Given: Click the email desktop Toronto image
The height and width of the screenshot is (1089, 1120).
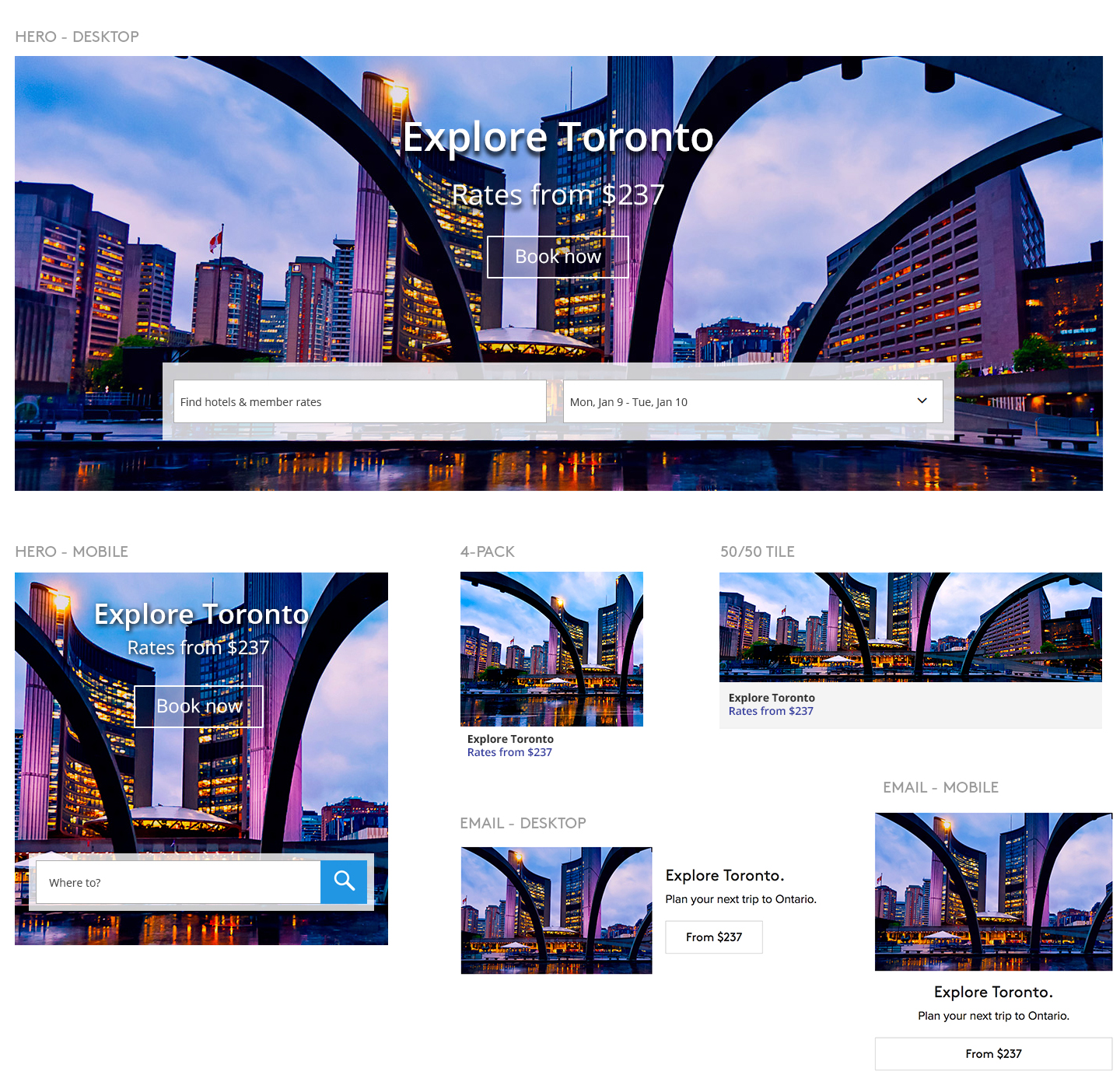Looking at the screenshot, I should [556, 910].
